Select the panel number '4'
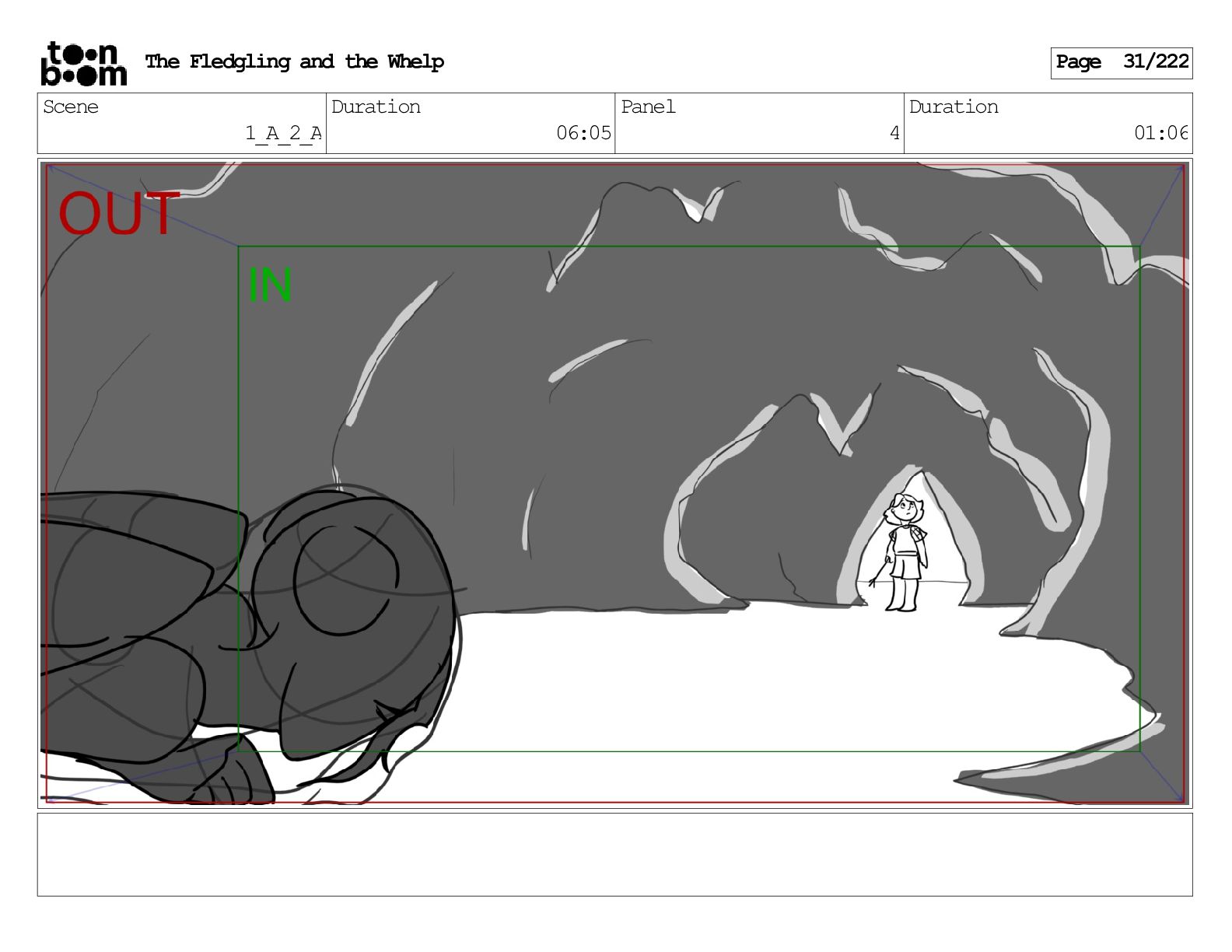1232x952 pixels. 894,134
